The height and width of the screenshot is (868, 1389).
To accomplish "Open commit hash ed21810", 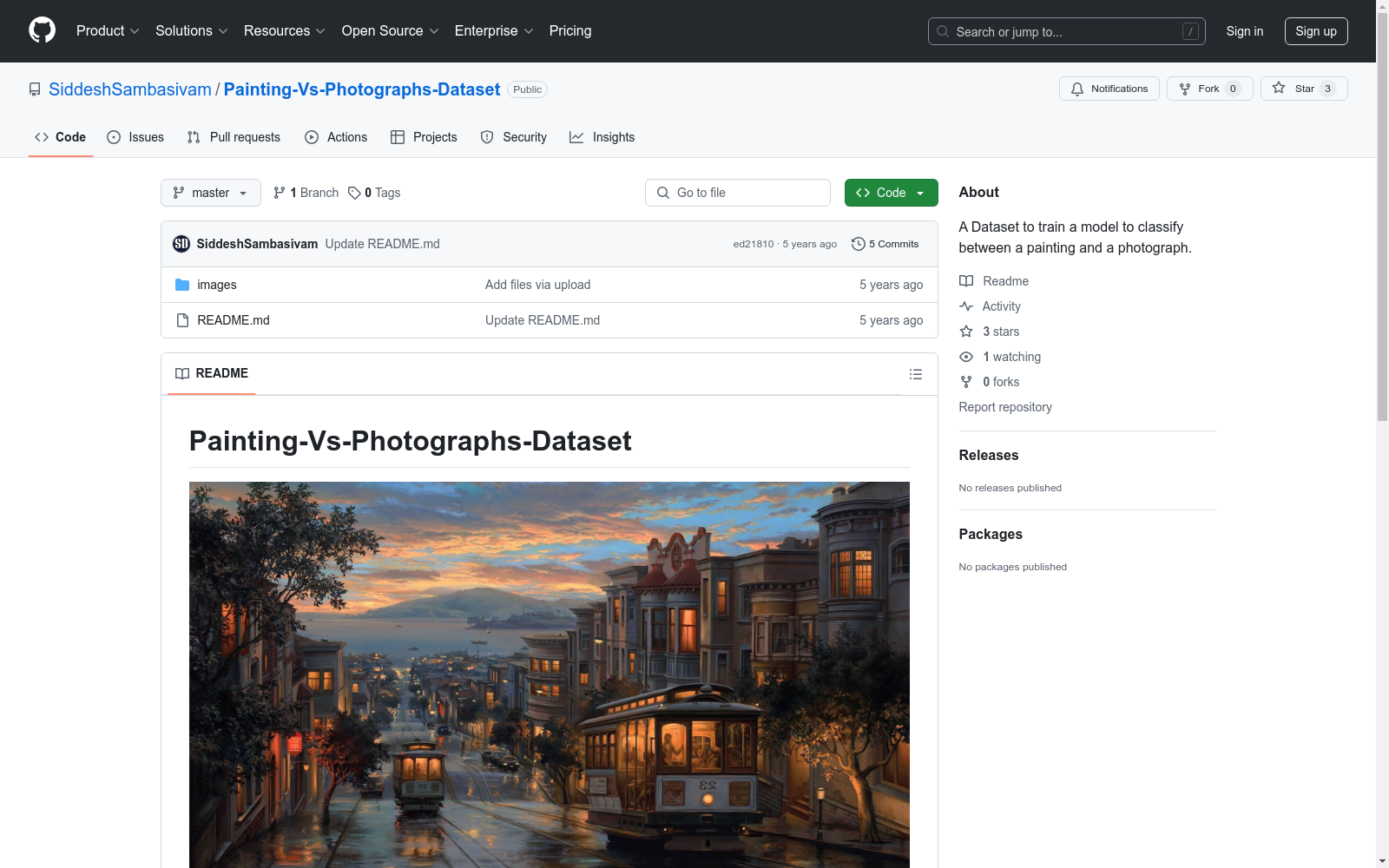I will click(x=754, y=244).
